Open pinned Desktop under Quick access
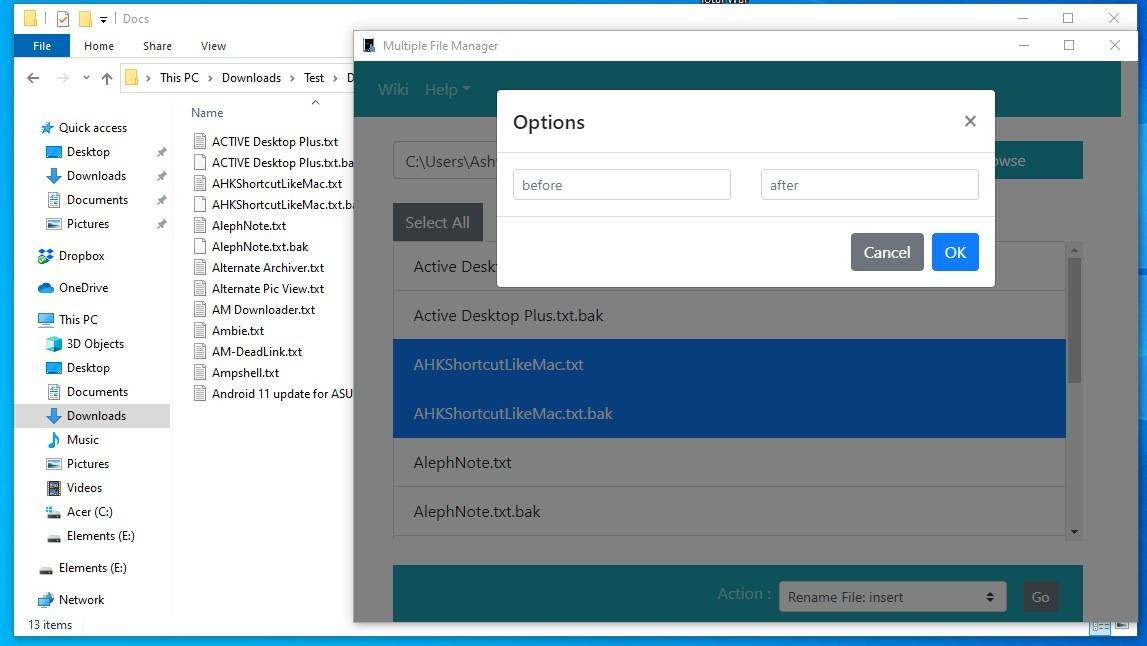Viewport: 1147px width, 646px height. [x=88, y=151]
